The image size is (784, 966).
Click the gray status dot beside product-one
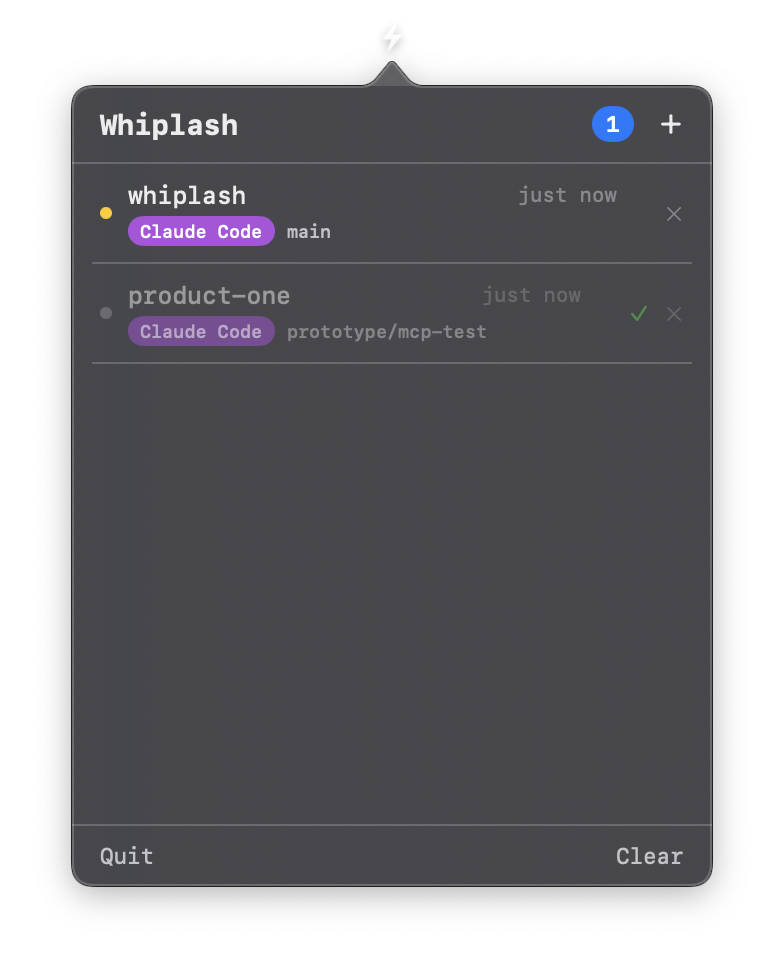tap(105, 313)
